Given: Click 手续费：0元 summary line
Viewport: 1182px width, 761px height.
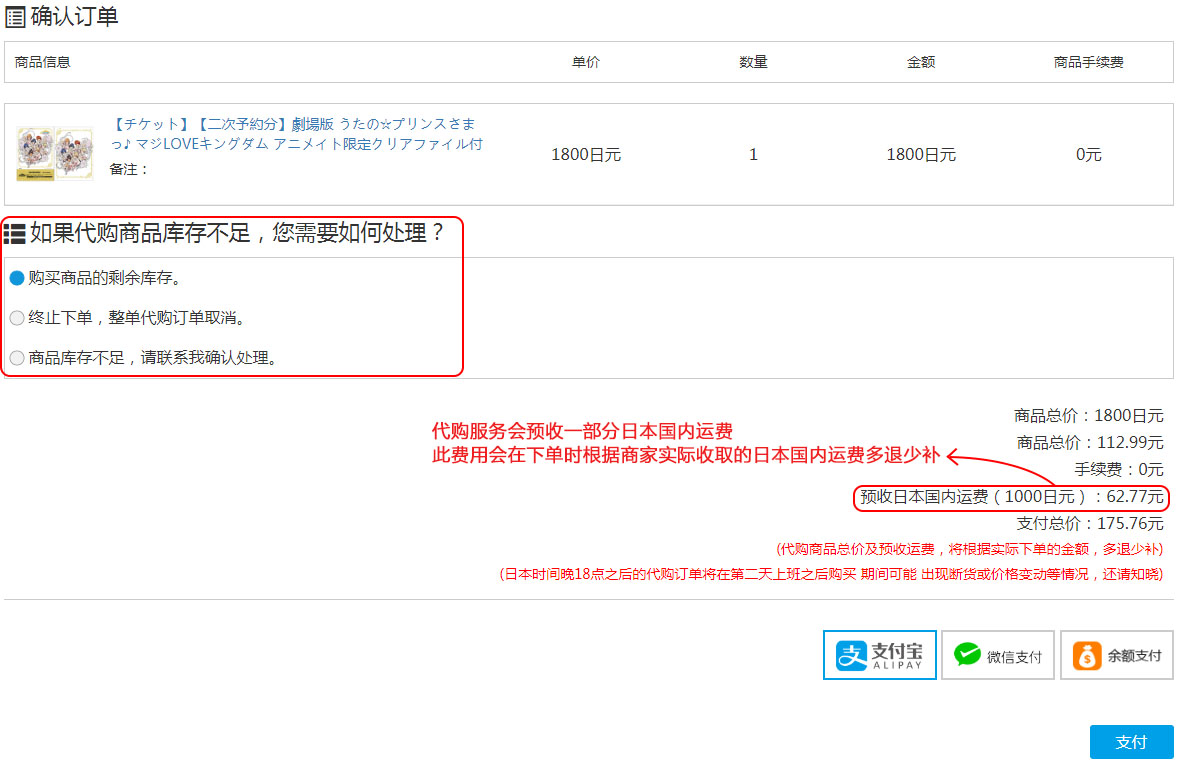Looking at the screenshot, I should tap(1119, 469).
